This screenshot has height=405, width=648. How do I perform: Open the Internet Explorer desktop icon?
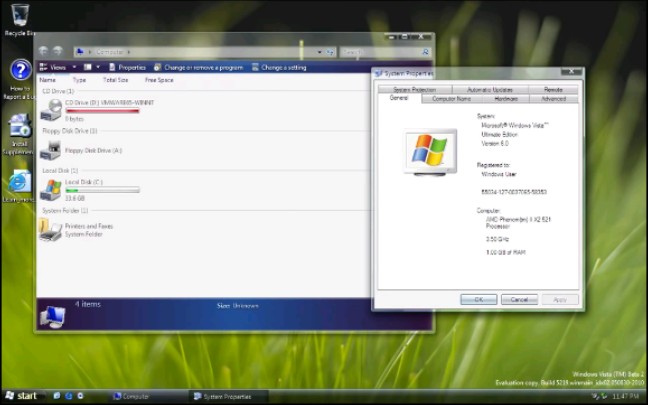click(19, 186)
